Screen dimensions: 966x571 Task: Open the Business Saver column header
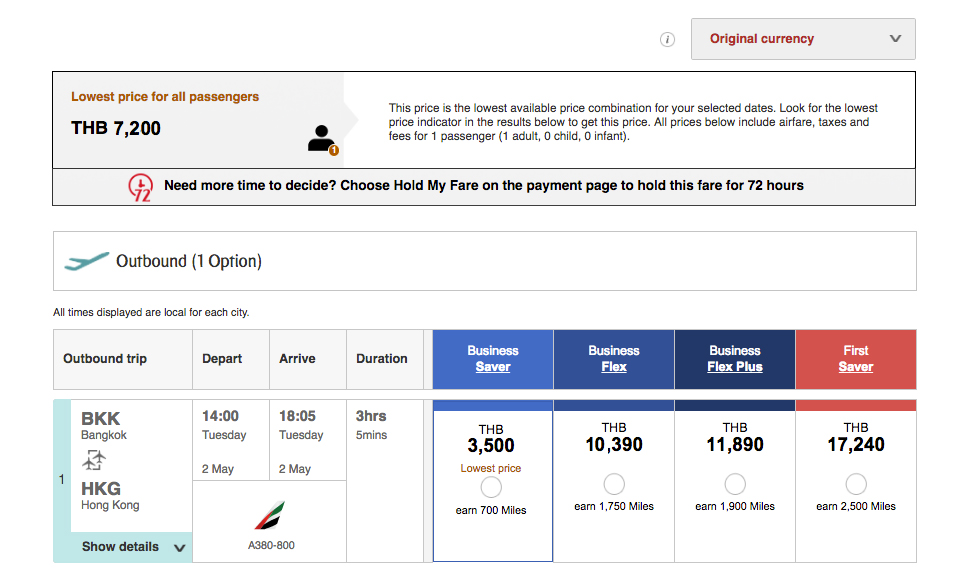click(x=493, y=359)
